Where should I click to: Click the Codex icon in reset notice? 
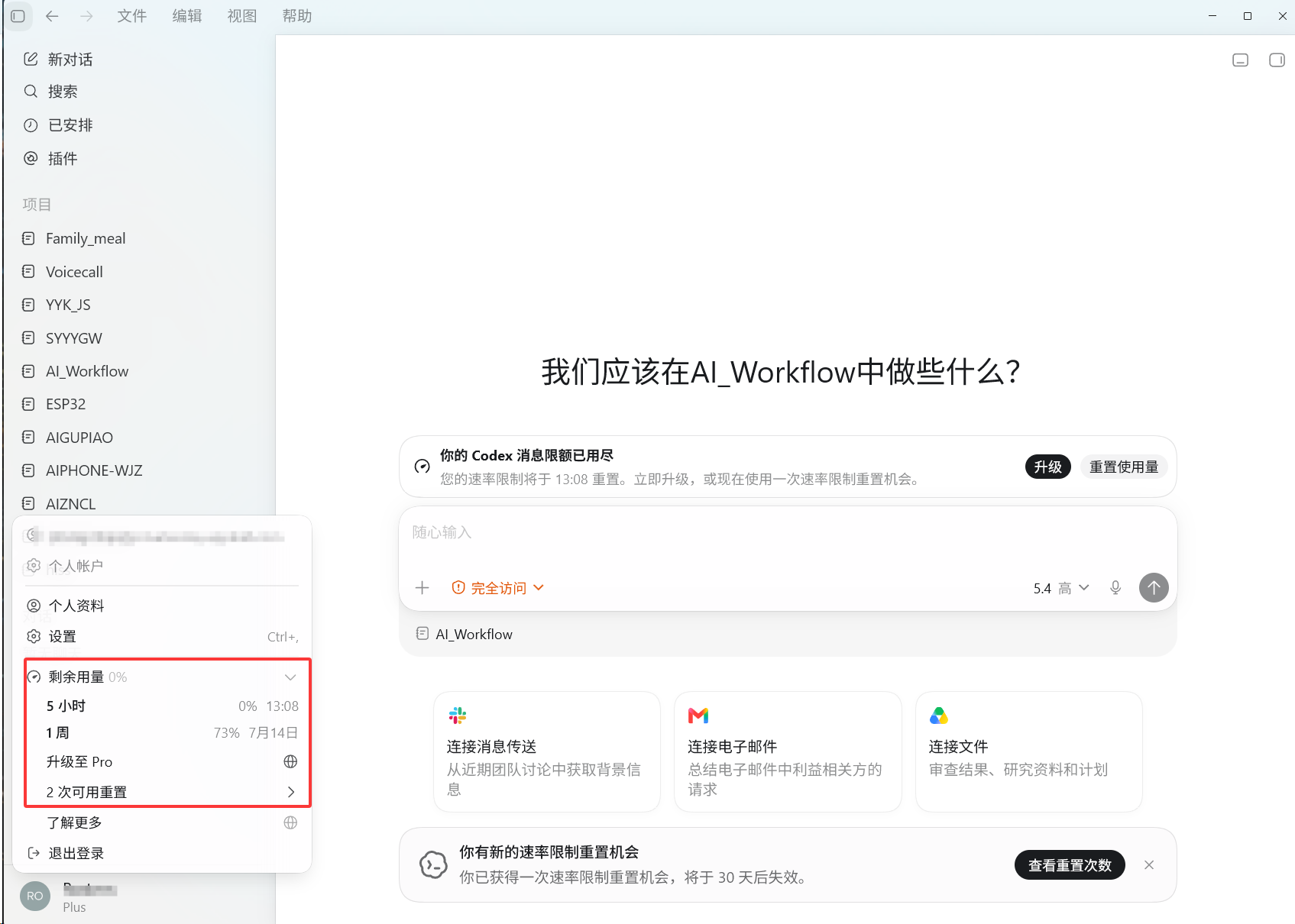433,864
